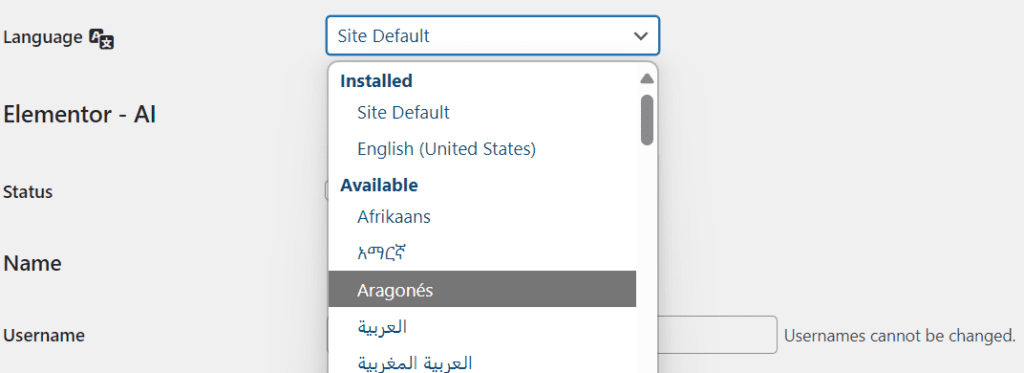
Task: Click the Status field label
Action: (28, 192)
